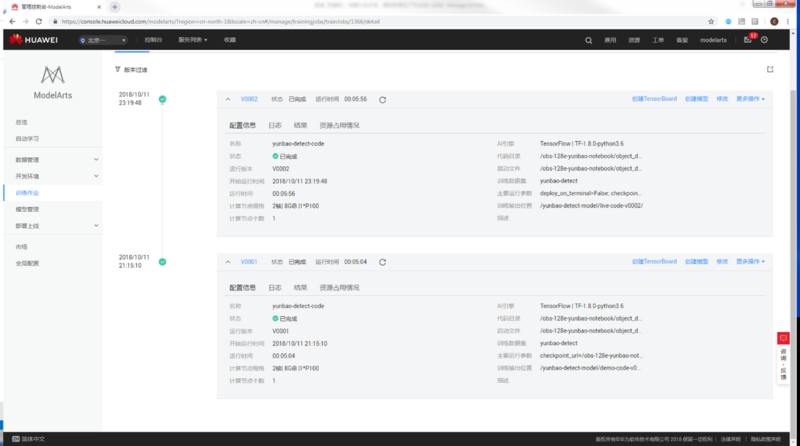
Task: Open the message inbox with red badge
Action: pyautogui.click(x=748, y=39)
